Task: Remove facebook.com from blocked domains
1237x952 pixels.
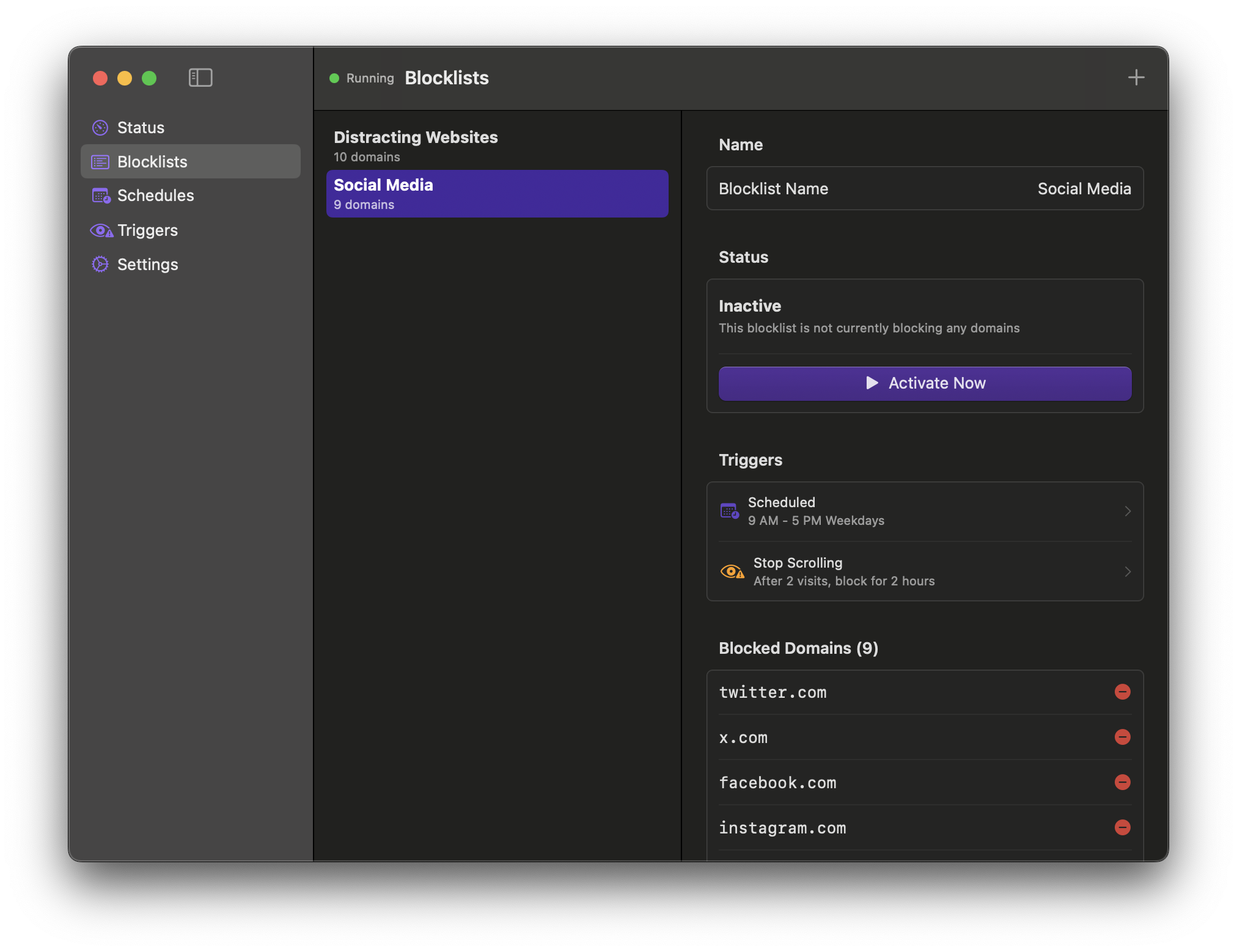Action: pyautogui.click(x=1123, y=782)
